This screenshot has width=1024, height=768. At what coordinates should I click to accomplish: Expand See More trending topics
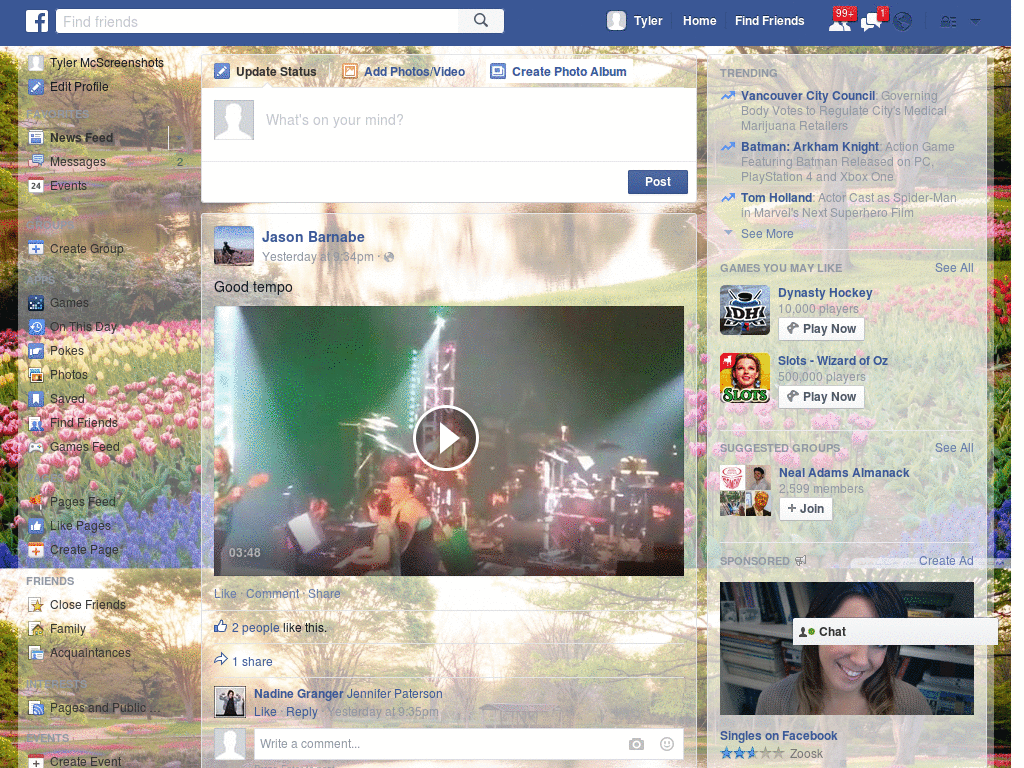pos(767,234)
